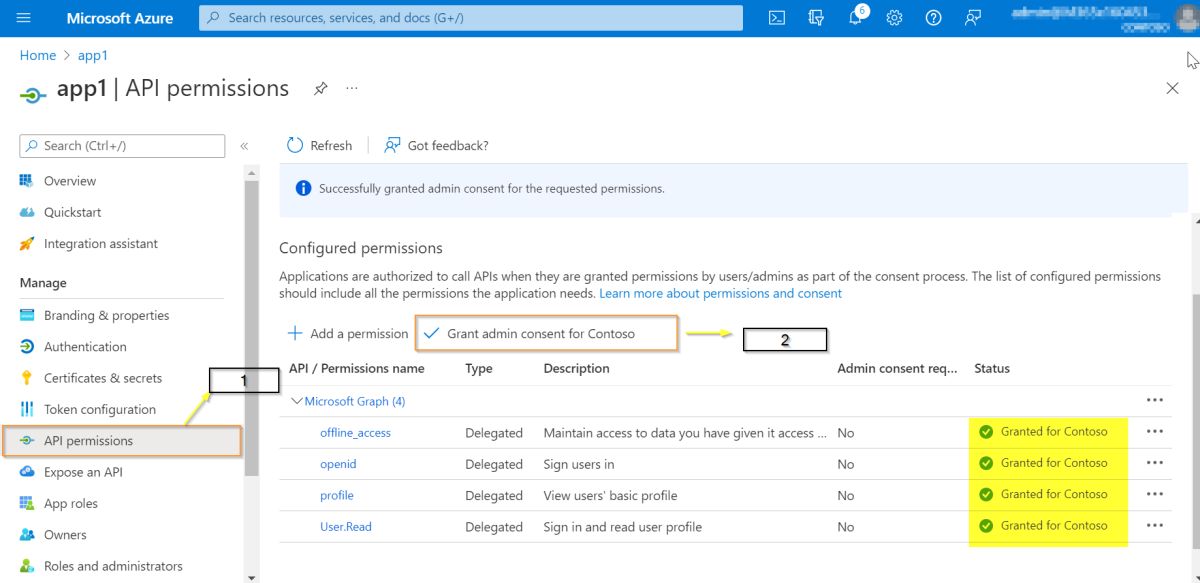The height and width of the screenshot is (583, 1200).
Task: Click the Got feedback? button
Action: (437, 145)
